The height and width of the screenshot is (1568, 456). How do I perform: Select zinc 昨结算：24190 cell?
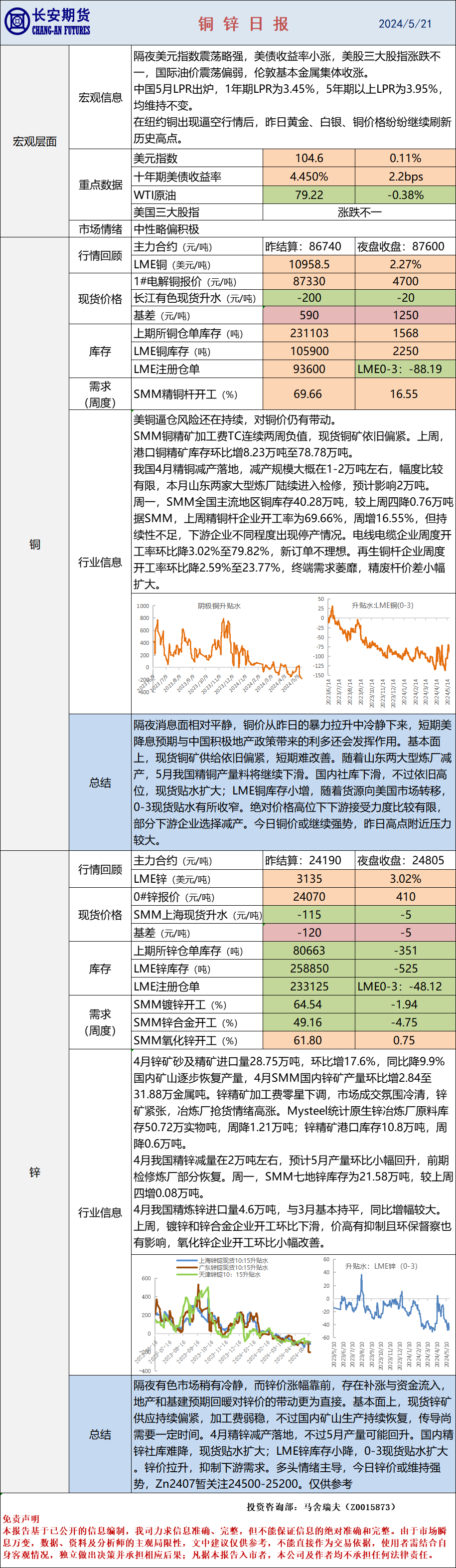[309, 860]
